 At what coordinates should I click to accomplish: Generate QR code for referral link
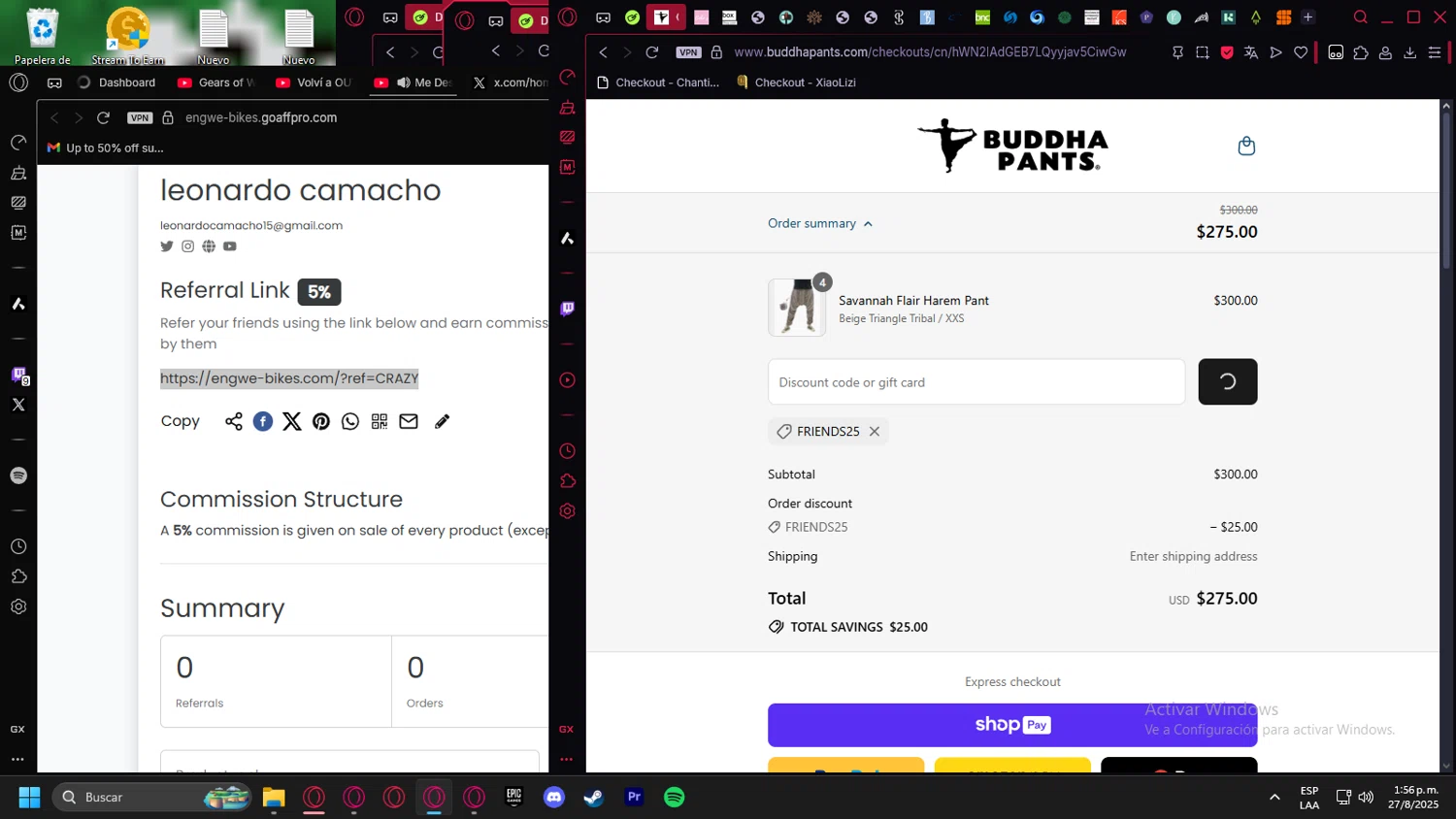pyautogui.click(x=380, y=421)
